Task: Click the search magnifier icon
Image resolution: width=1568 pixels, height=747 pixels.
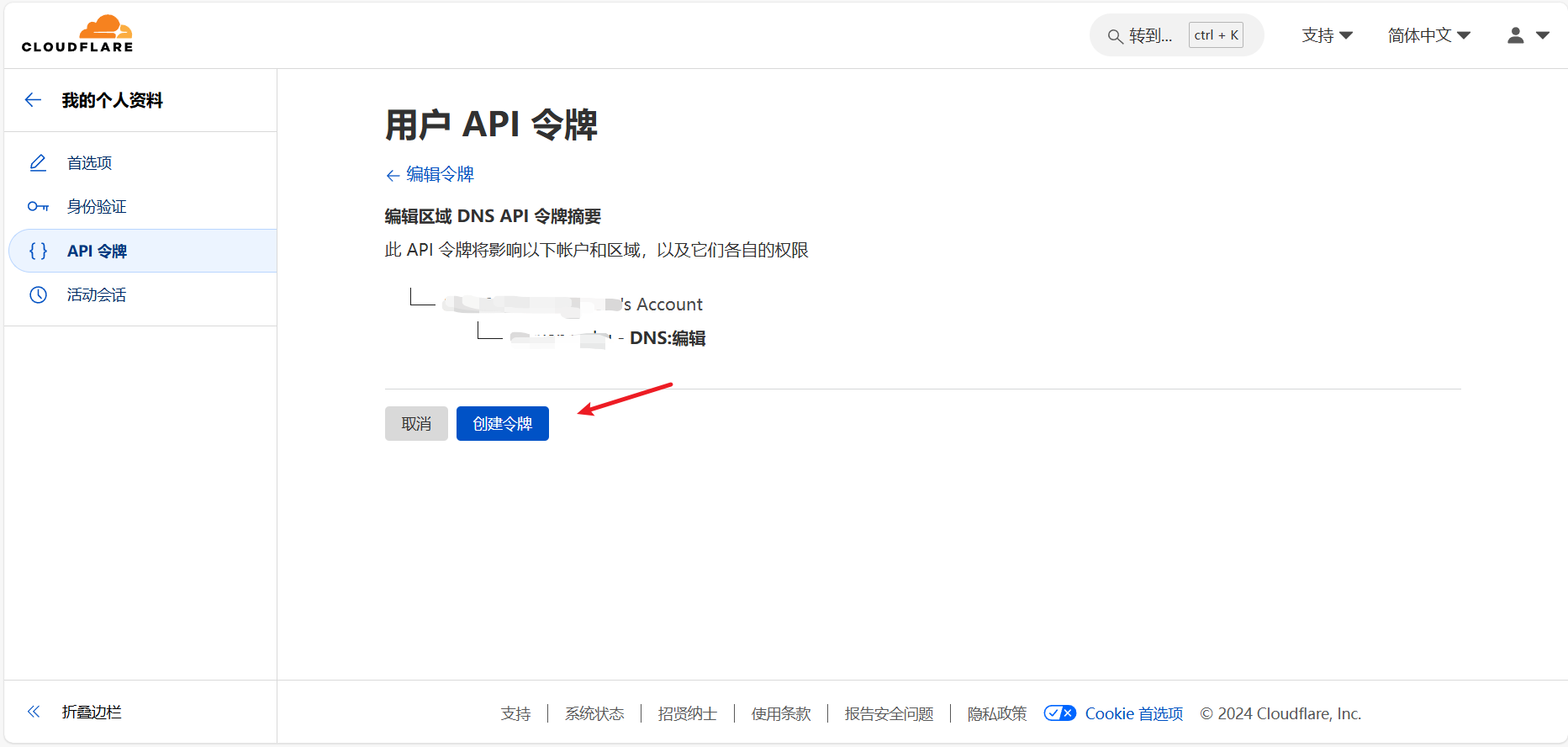Action: tap(1115, 36)
